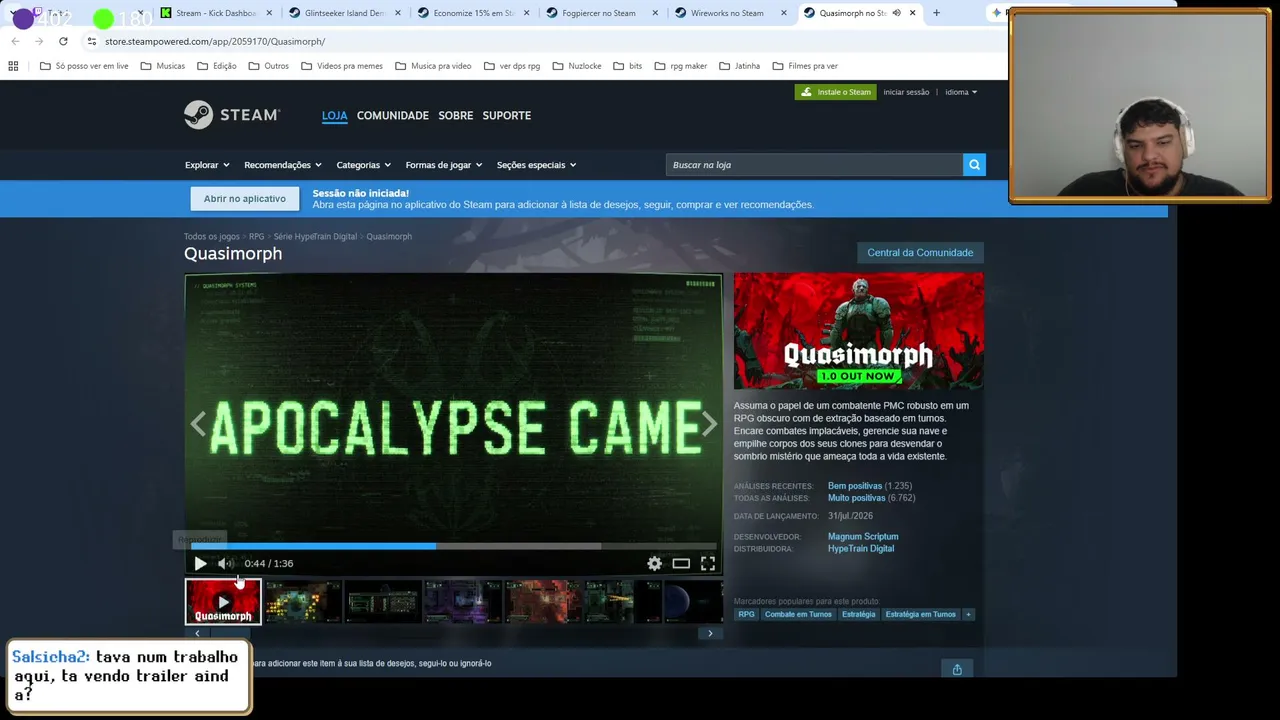Expand the 'Formas de jogar' dropdown
Viewport: 1280px width, 720px height.
click(x=444, y=165)
